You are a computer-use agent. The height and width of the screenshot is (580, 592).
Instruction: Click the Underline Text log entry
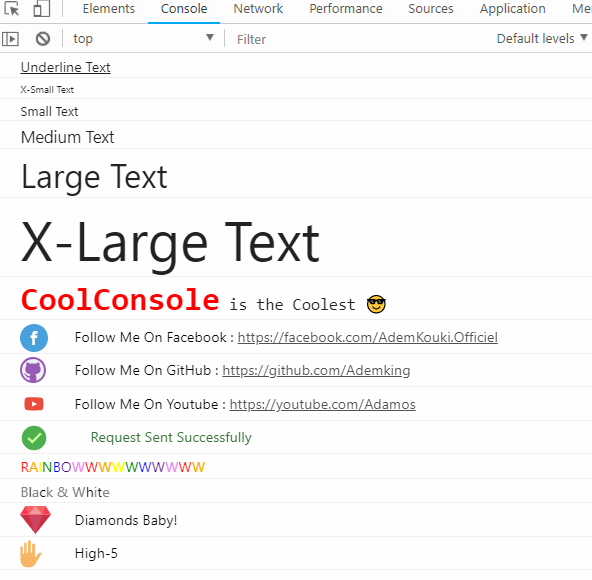coord(66,67)
